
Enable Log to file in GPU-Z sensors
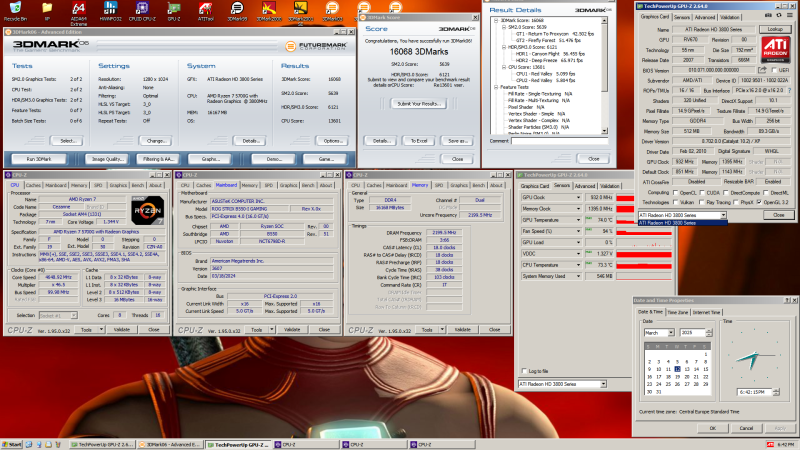point(524,371)
